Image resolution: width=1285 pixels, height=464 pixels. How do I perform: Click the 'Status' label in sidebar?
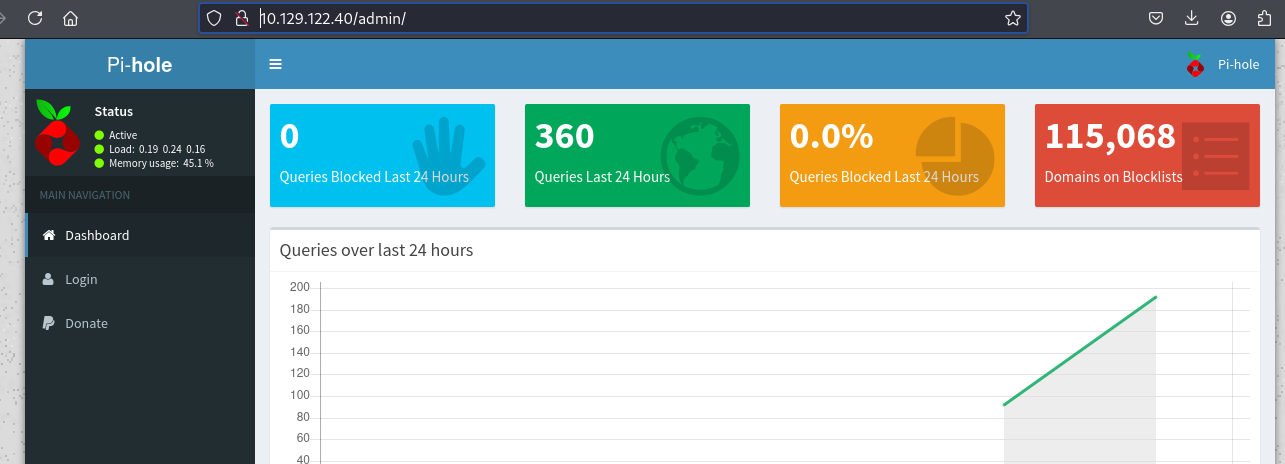(x=114, y=111)
